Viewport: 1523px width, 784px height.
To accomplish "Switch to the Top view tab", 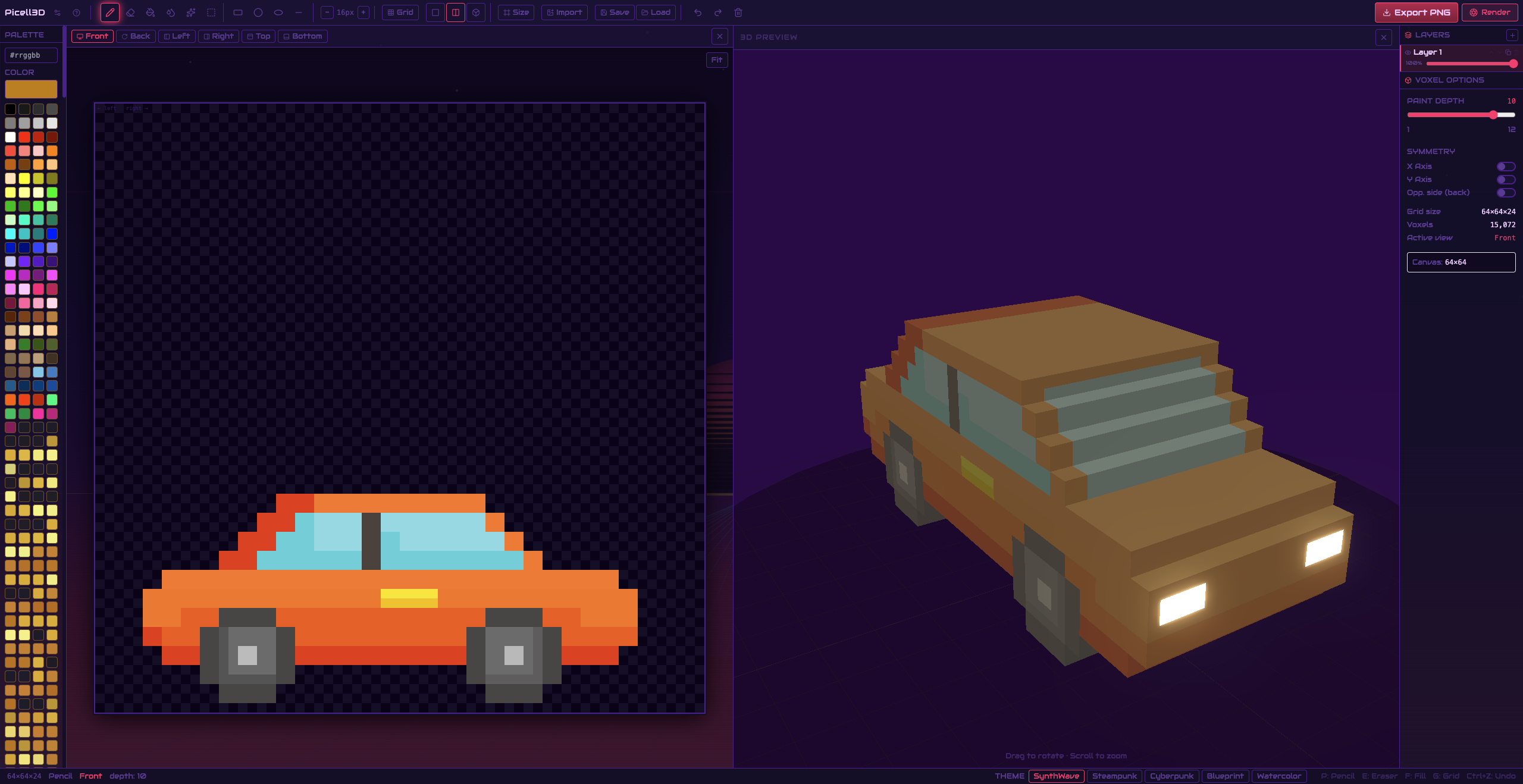I will point(258,36).
